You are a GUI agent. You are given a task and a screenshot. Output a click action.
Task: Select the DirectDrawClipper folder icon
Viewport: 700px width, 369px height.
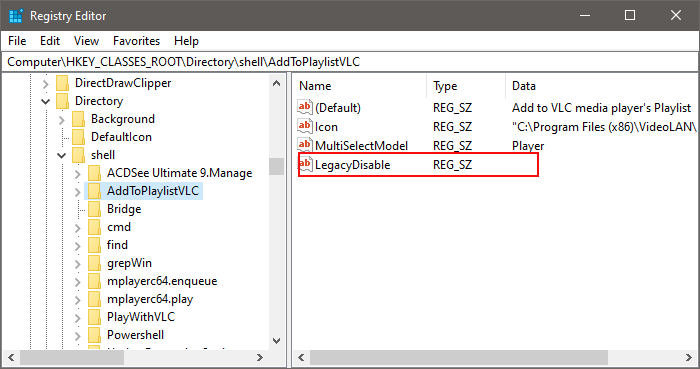62,83
